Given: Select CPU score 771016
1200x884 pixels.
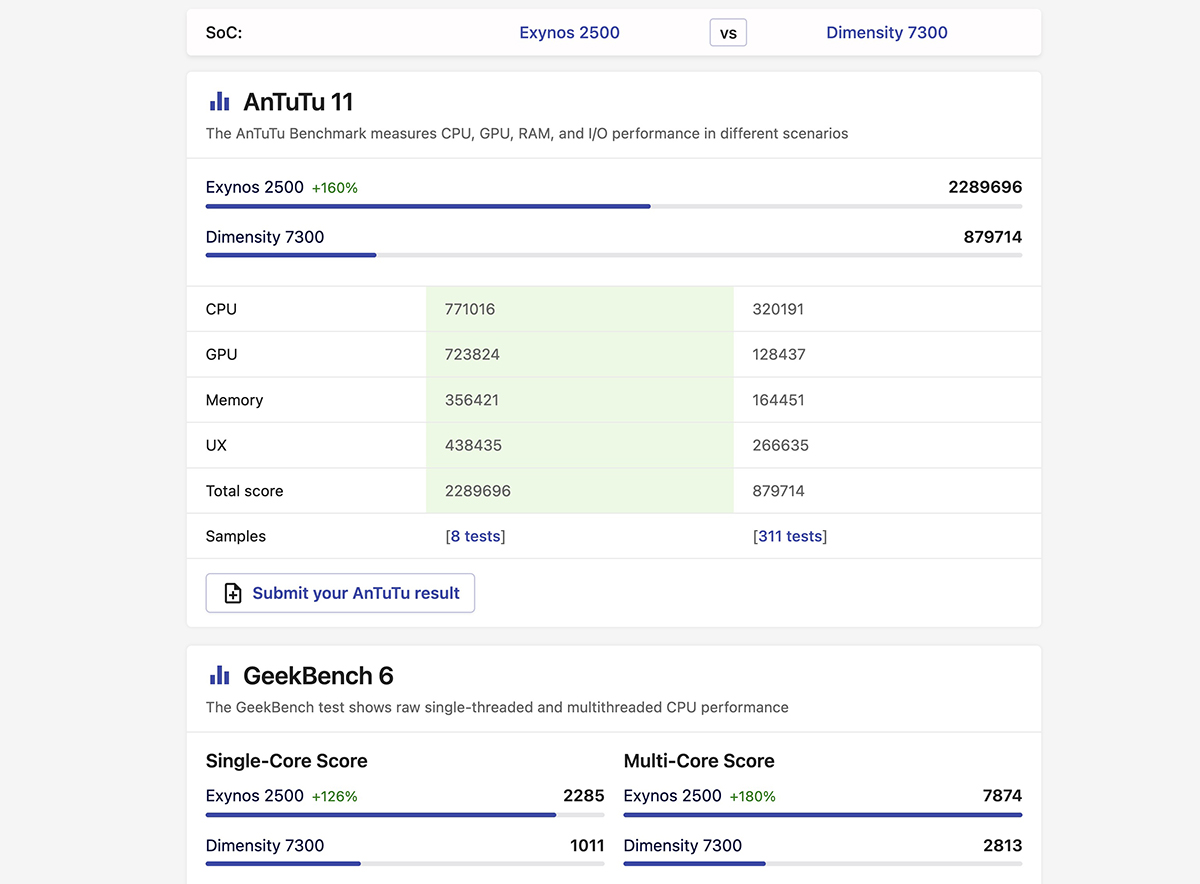Looking at the screenshot, I should 470,309.
